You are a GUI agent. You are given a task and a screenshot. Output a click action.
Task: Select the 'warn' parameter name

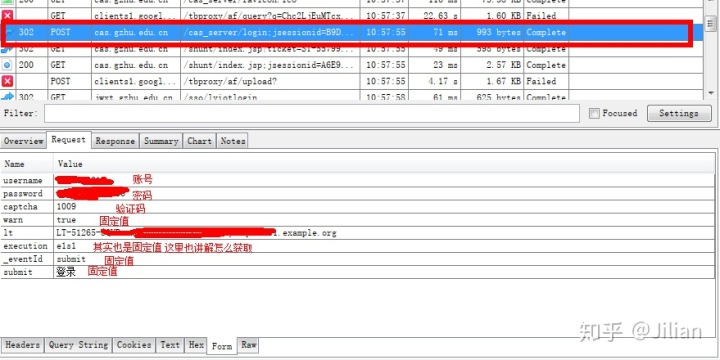(x=13, y=220)
